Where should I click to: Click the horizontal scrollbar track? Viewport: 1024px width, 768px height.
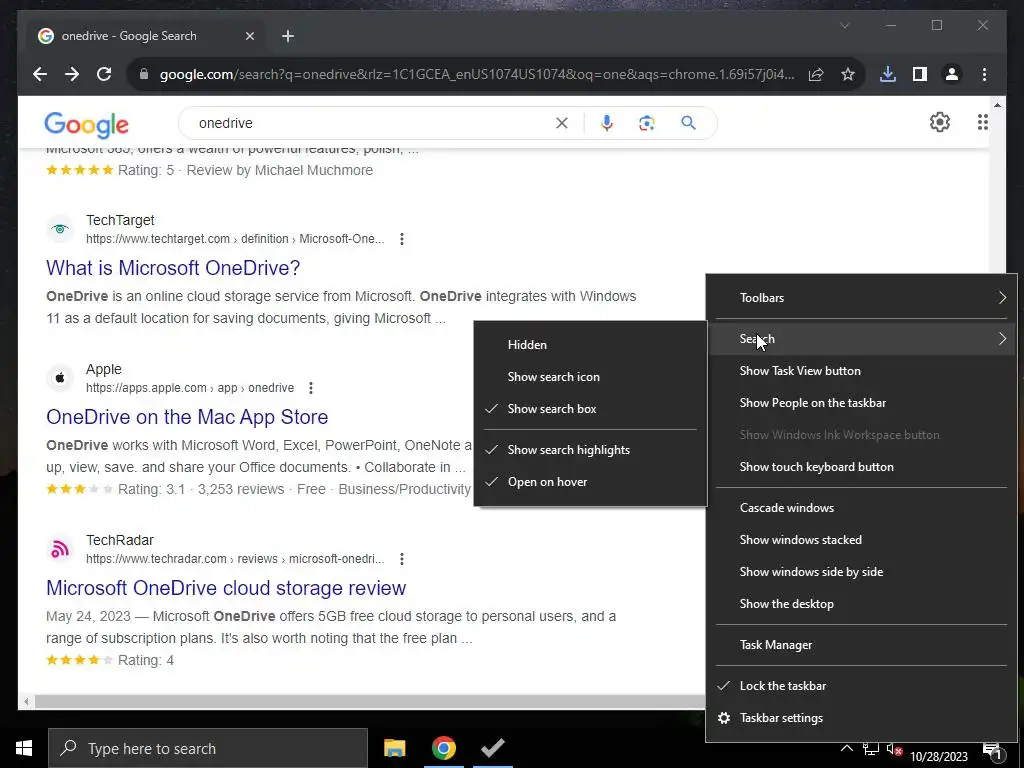[x=370, y=702]
